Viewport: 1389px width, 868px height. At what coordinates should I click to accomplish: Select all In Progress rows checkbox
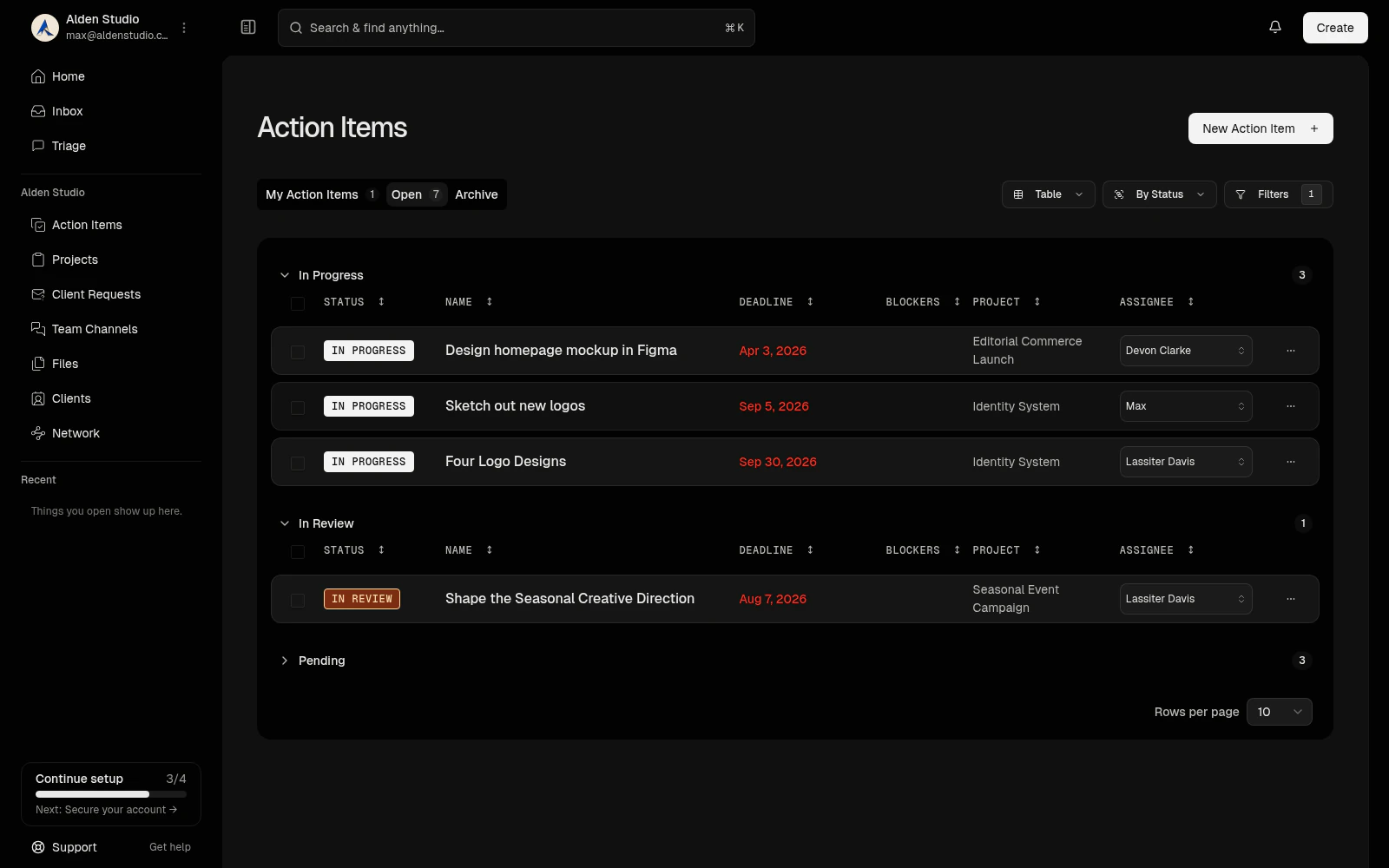(298, 304)
